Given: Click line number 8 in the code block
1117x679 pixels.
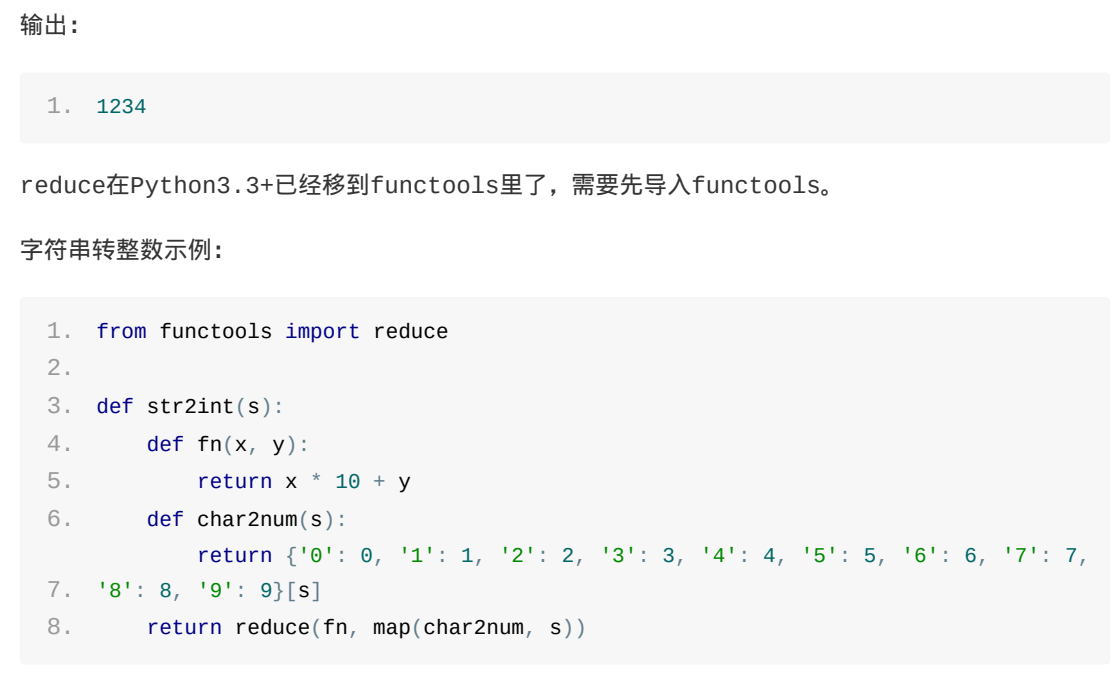Looking at the screenshot, I should (x=59, y=627).
